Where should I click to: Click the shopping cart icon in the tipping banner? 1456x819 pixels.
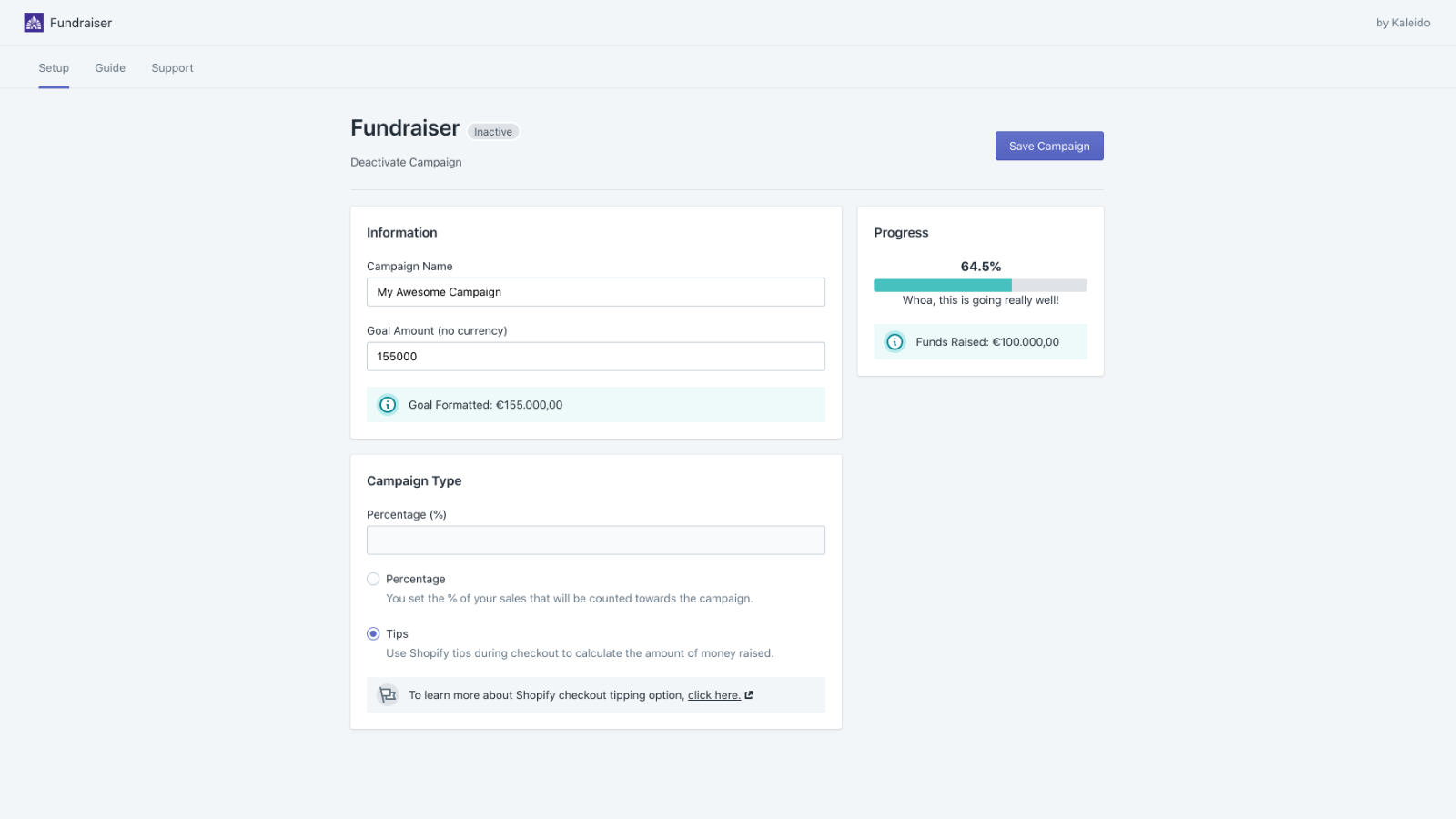[x=388, y=694]
